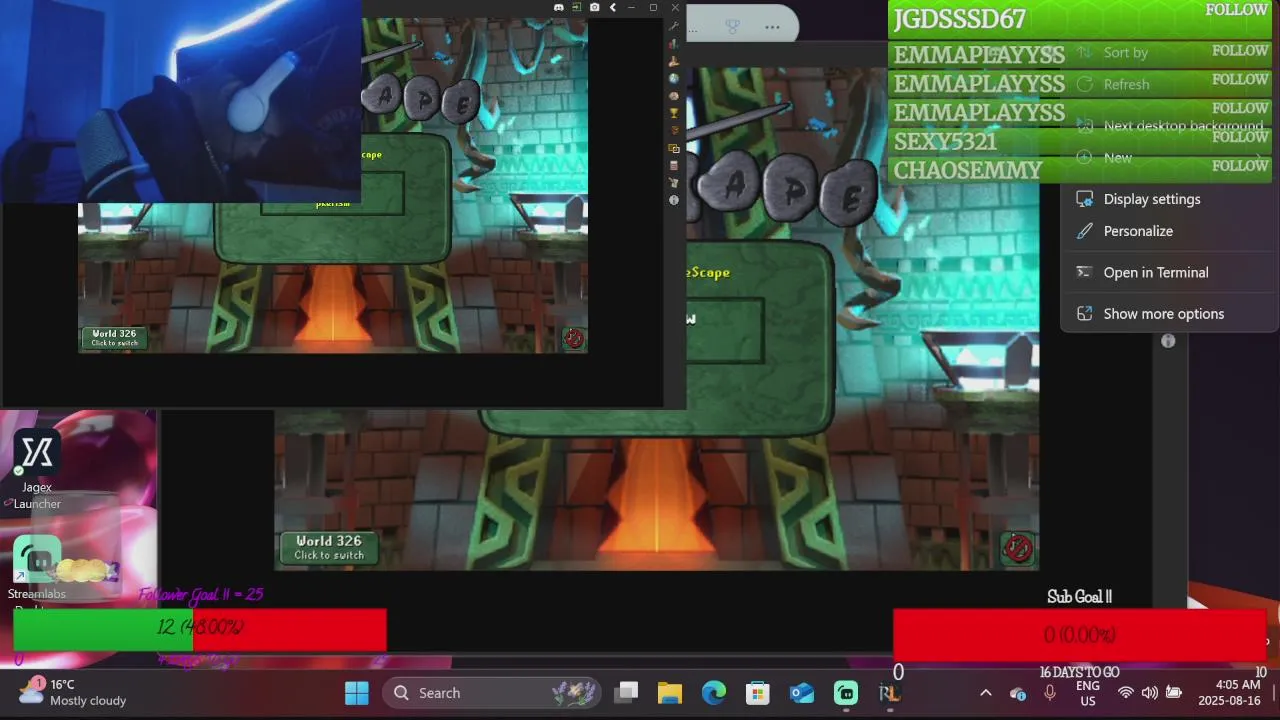Screen dimensions: 1280x720
Task: Click the webcam overlay thumbnail
Action: click(180, 101)
